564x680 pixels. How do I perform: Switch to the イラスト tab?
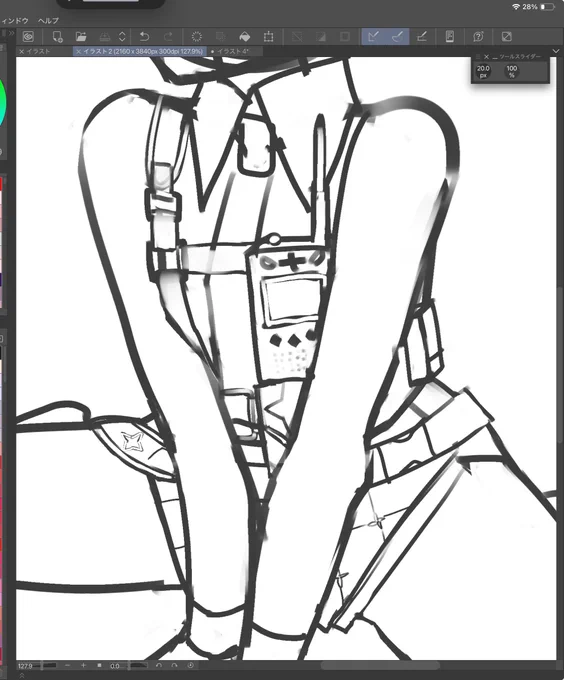(39, 51)
